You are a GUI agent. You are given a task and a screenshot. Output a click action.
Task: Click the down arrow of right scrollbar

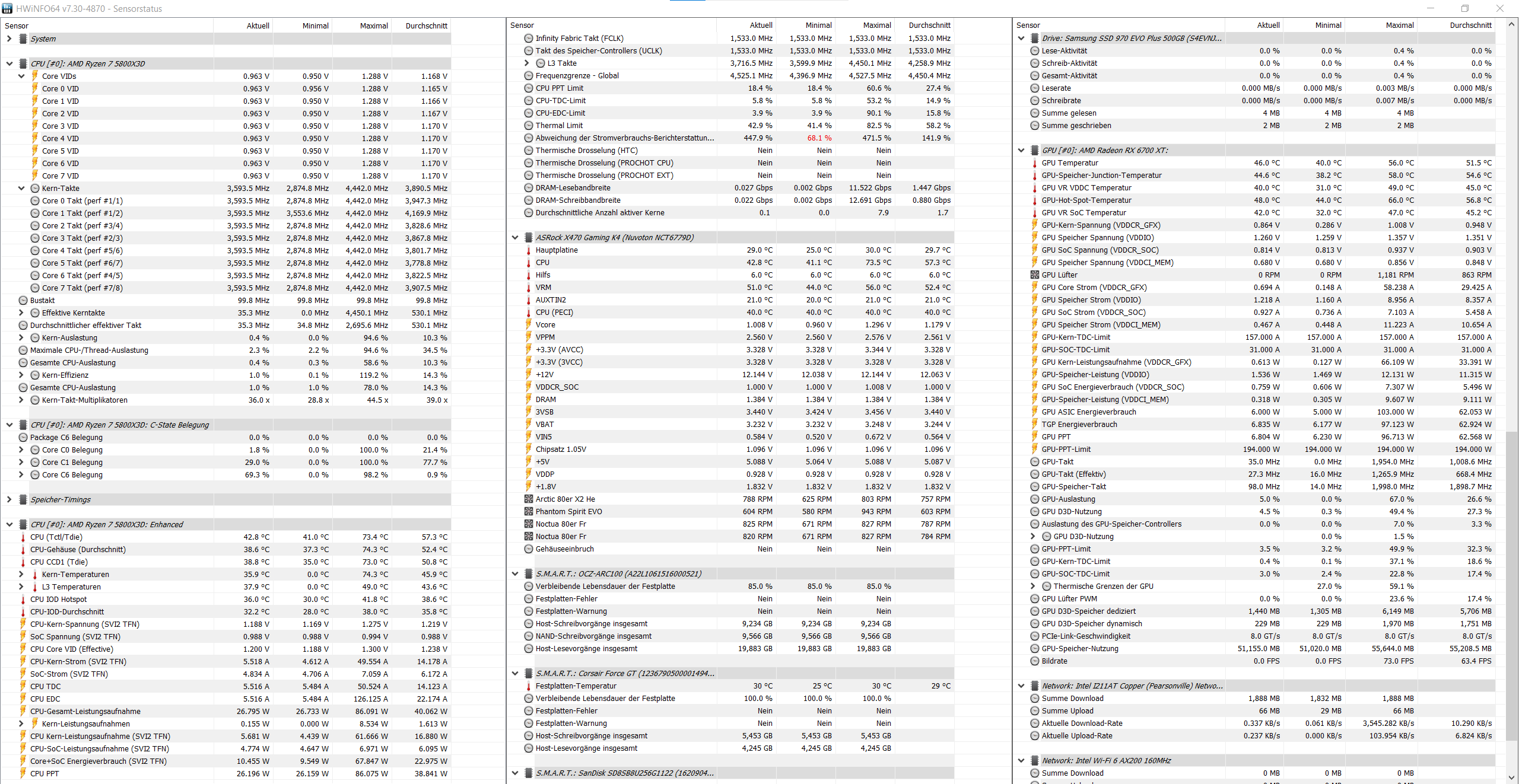1511,777
